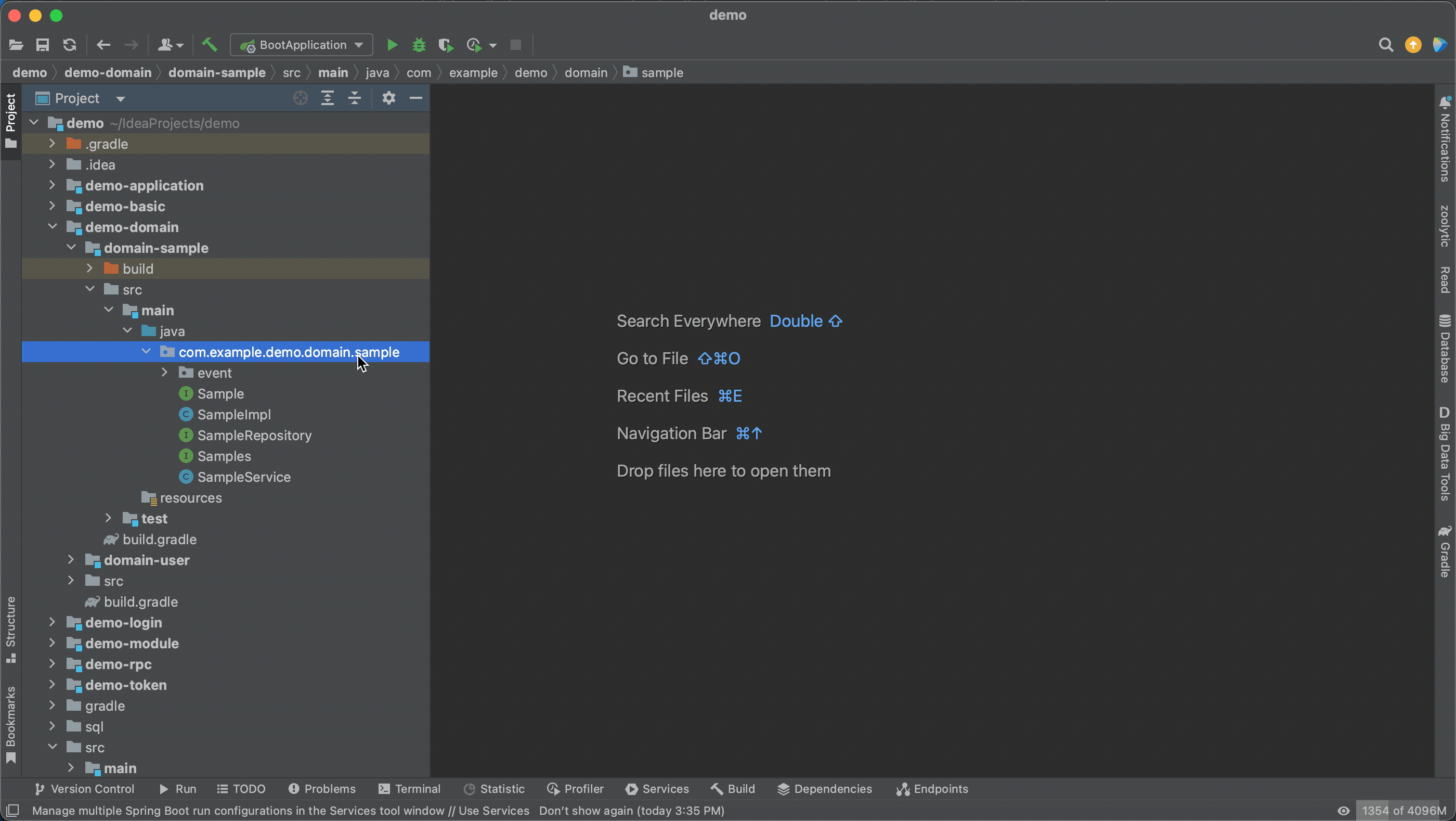Image resolution: width=1456 pixels, height=821 pixels.
Task: Open the Notifications tool window
Action: click(x=1445, y=138)
